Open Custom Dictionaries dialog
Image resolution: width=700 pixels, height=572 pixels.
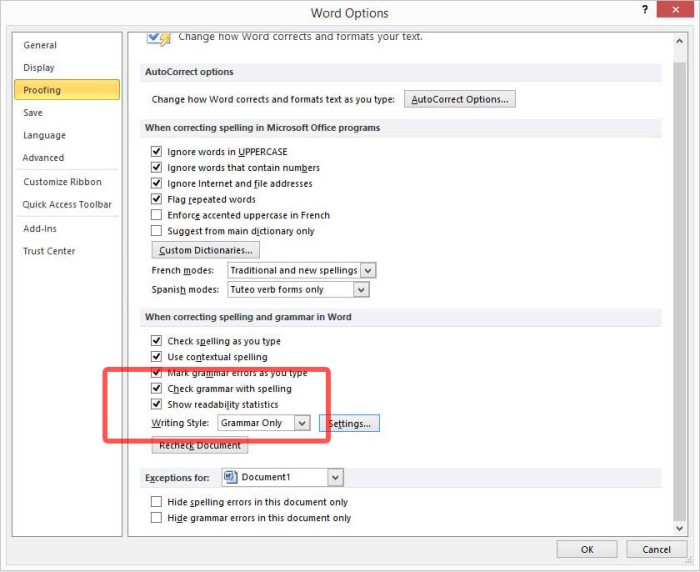(x=206, y=250)
